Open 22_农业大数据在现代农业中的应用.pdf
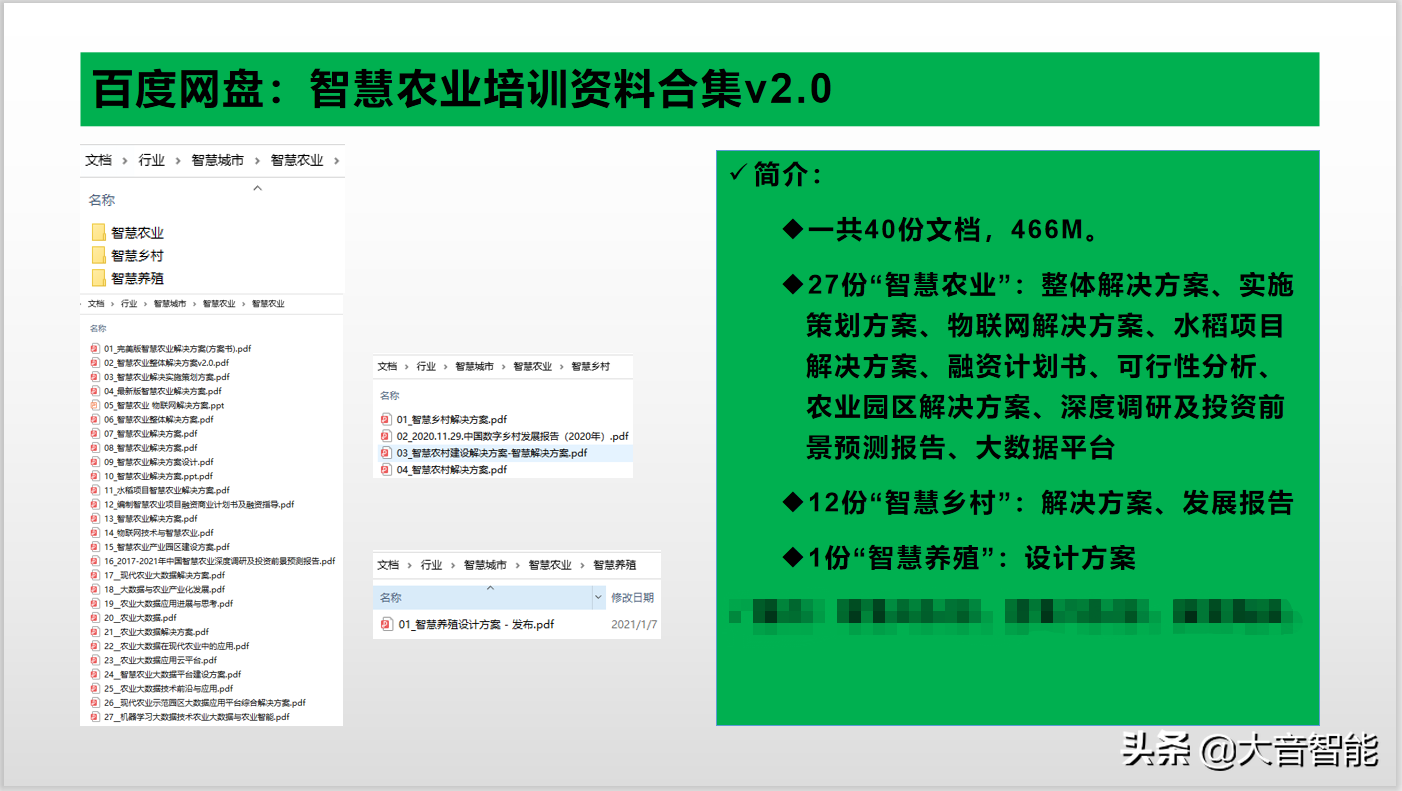Screen dimensions: 1402x791 (176, 646)
